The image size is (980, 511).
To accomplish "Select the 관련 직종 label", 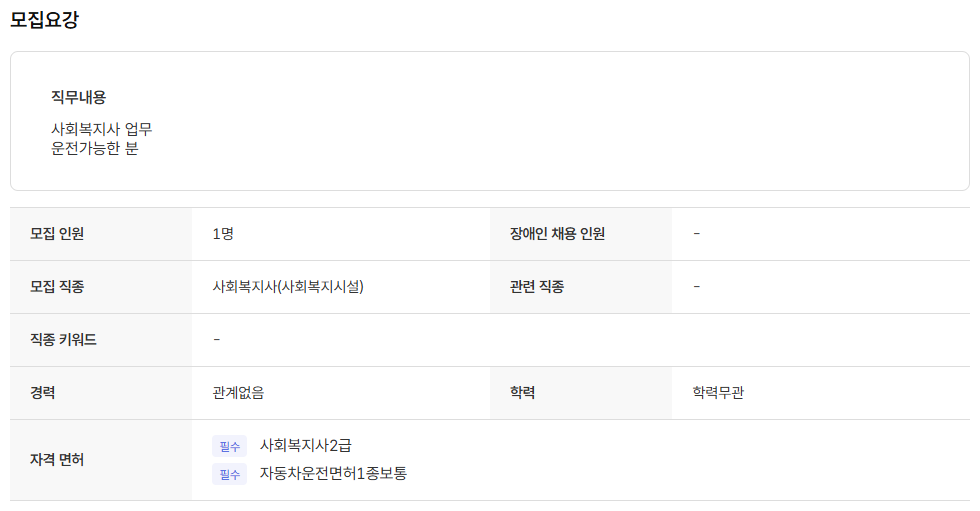I will 537,287.
